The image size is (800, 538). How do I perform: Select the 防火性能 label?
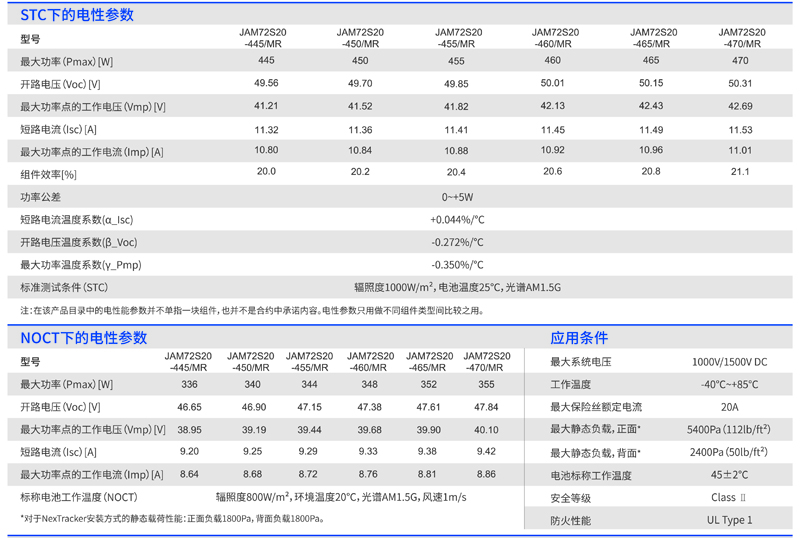point(570,521)
